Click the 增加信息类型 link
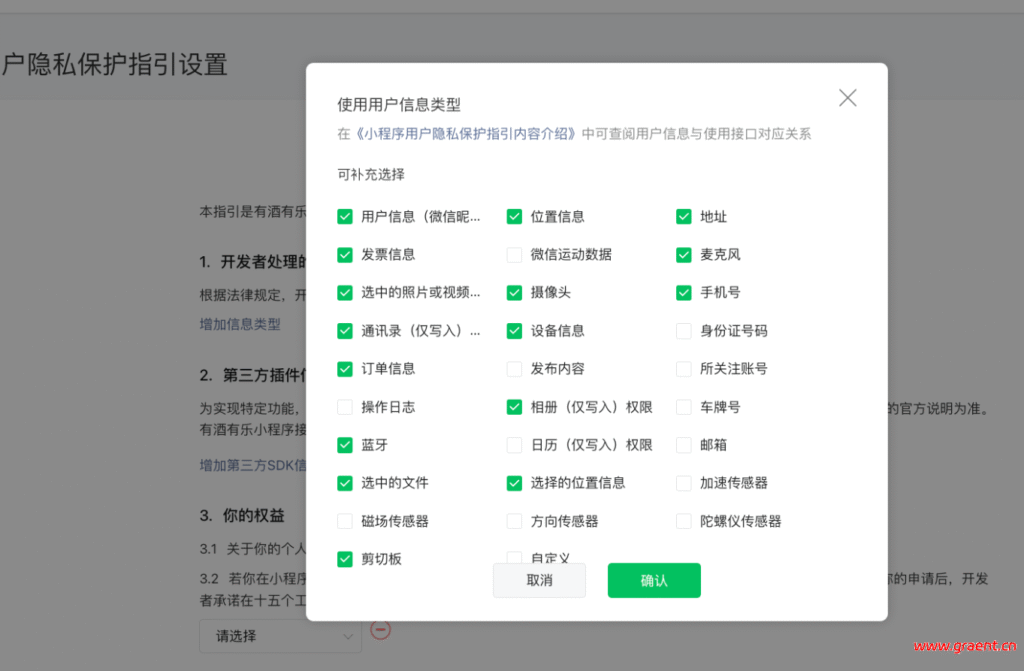This screenshot has width=1024, height=671. point(240,324)
